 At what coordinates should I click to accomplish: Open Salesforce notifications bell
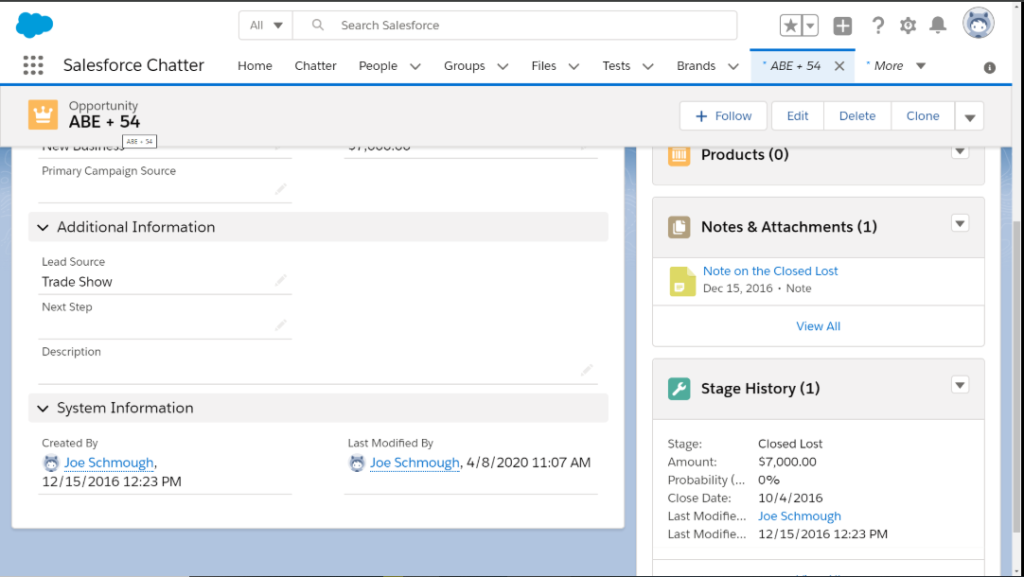(x=937, y=25)
